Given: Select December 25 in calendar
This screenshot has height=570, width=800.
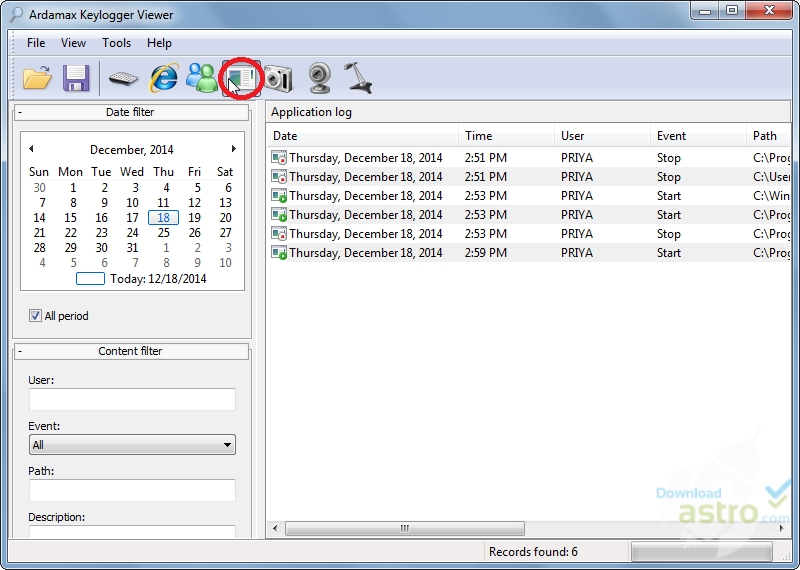Looking at the screenshot, I should (x=163, y=233).
